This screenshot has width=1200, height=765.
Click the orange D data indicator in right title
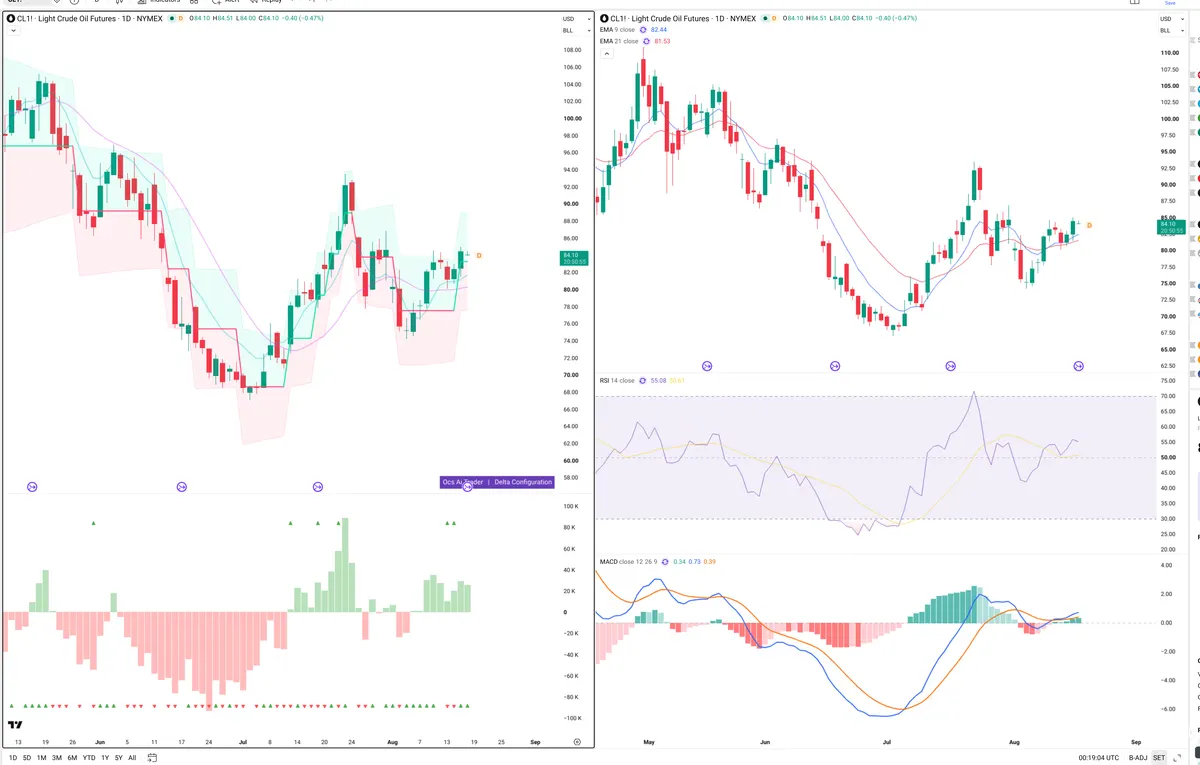pos(776,18)
